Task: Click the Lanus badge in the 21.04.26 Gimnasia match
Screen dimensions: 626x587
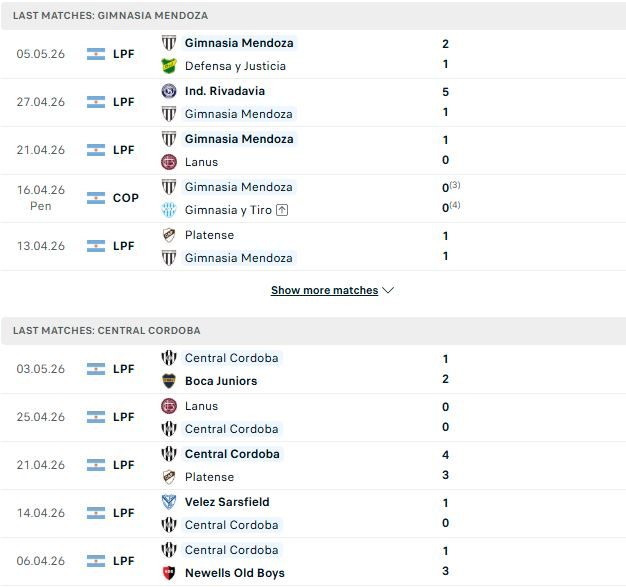Action: coord(169,162)
